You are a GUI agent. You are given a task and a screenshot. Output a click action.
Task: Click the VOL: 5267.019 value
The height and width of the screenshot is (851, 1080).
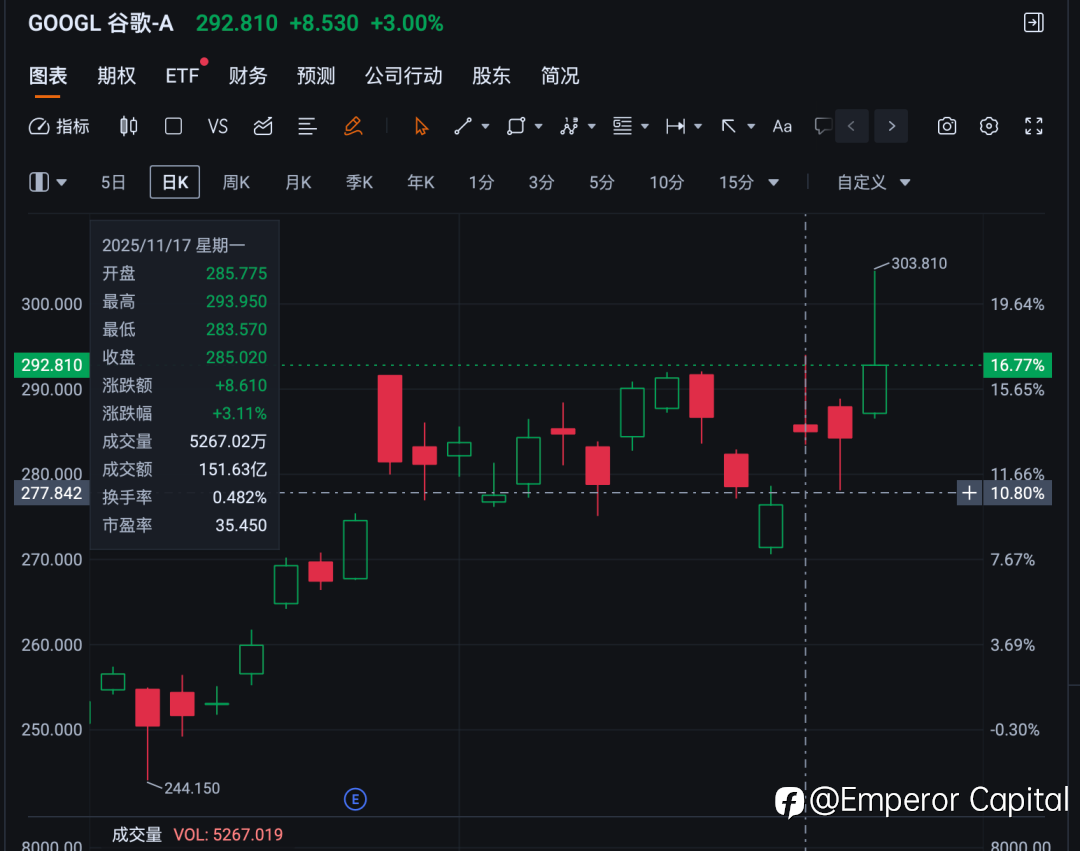pos(228,834)
